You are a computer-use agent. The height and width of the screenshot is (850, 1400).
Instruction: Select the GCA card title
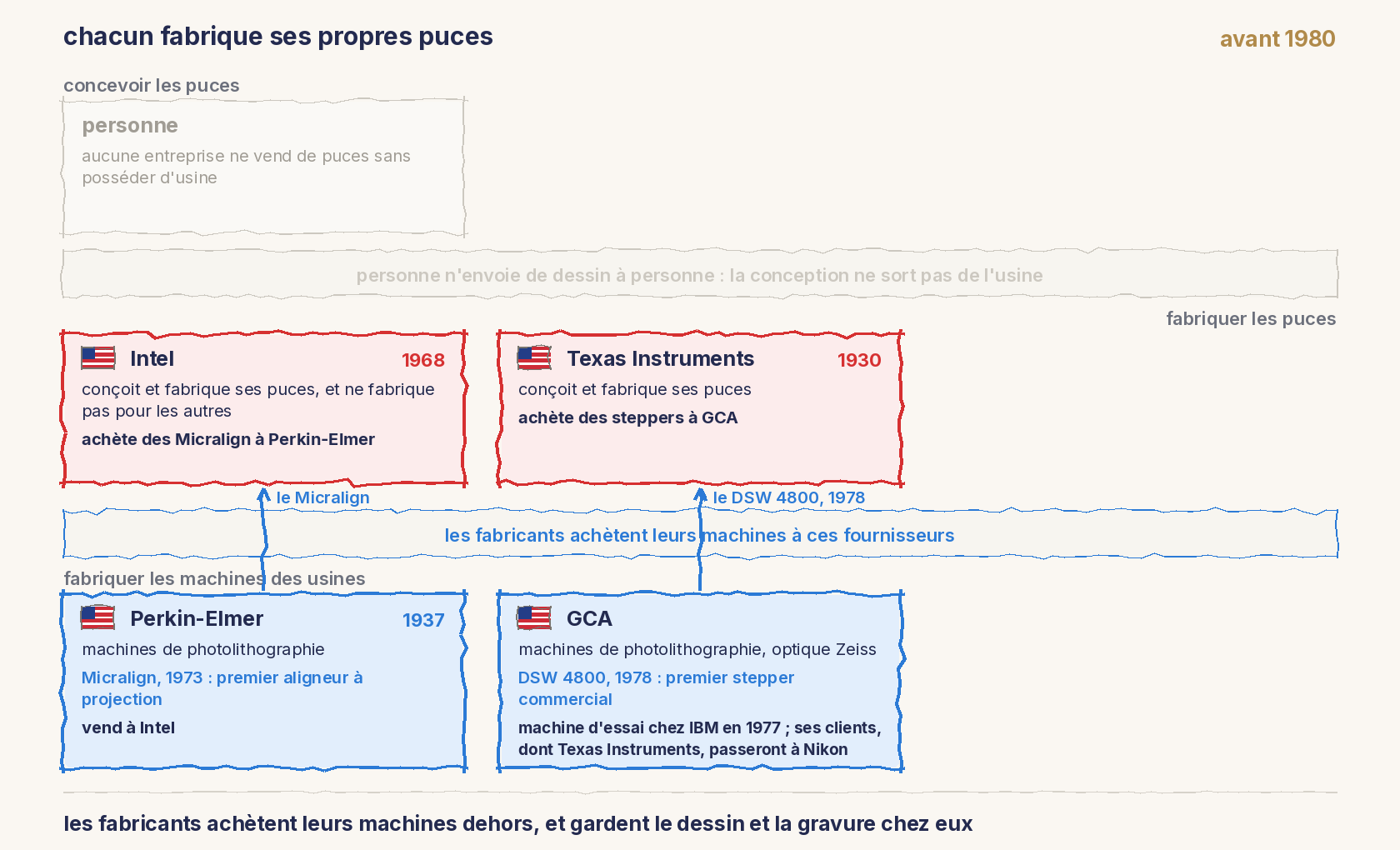[589, 619]
